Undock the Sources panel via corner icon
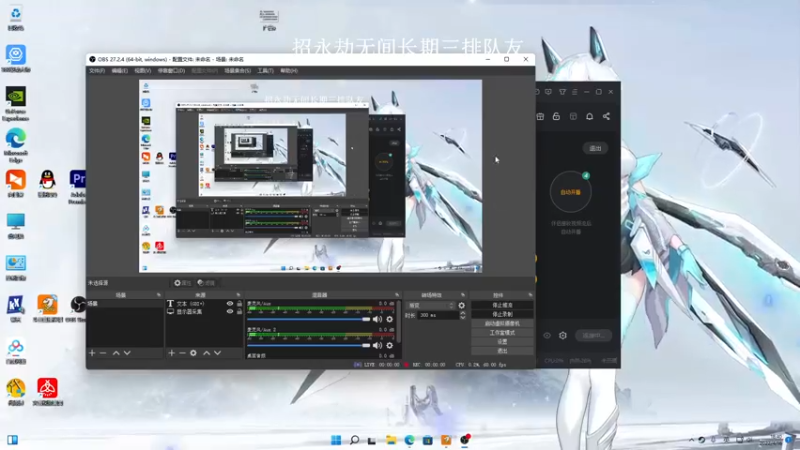This screenshot has height=450, width=800. point(238,295)
